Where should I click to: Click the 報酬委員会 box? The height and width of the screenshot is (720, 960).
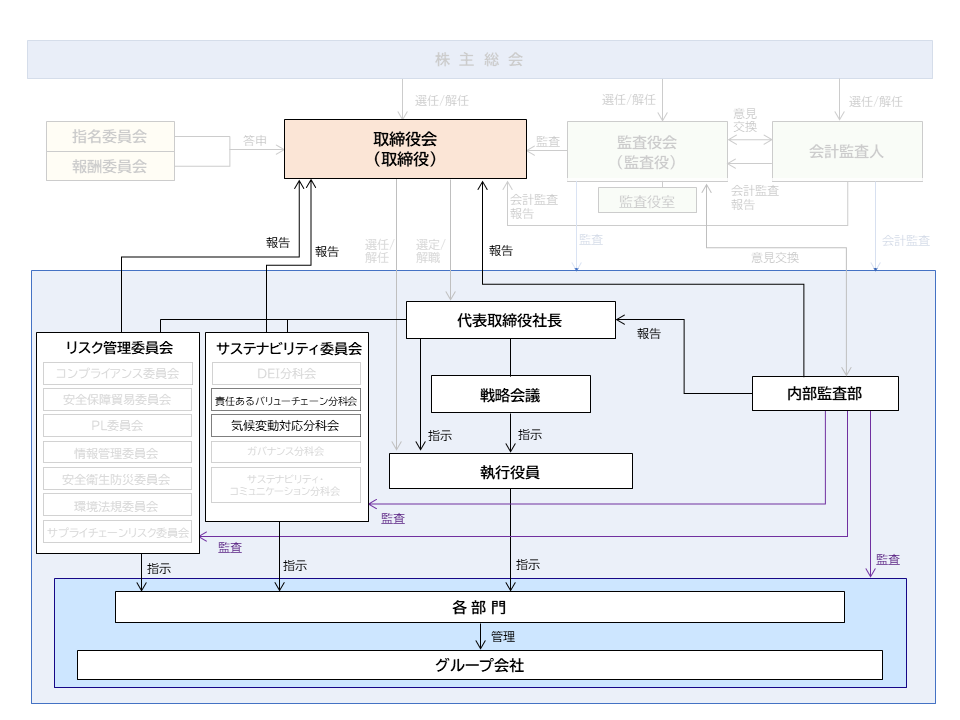[x=110, y=167]
